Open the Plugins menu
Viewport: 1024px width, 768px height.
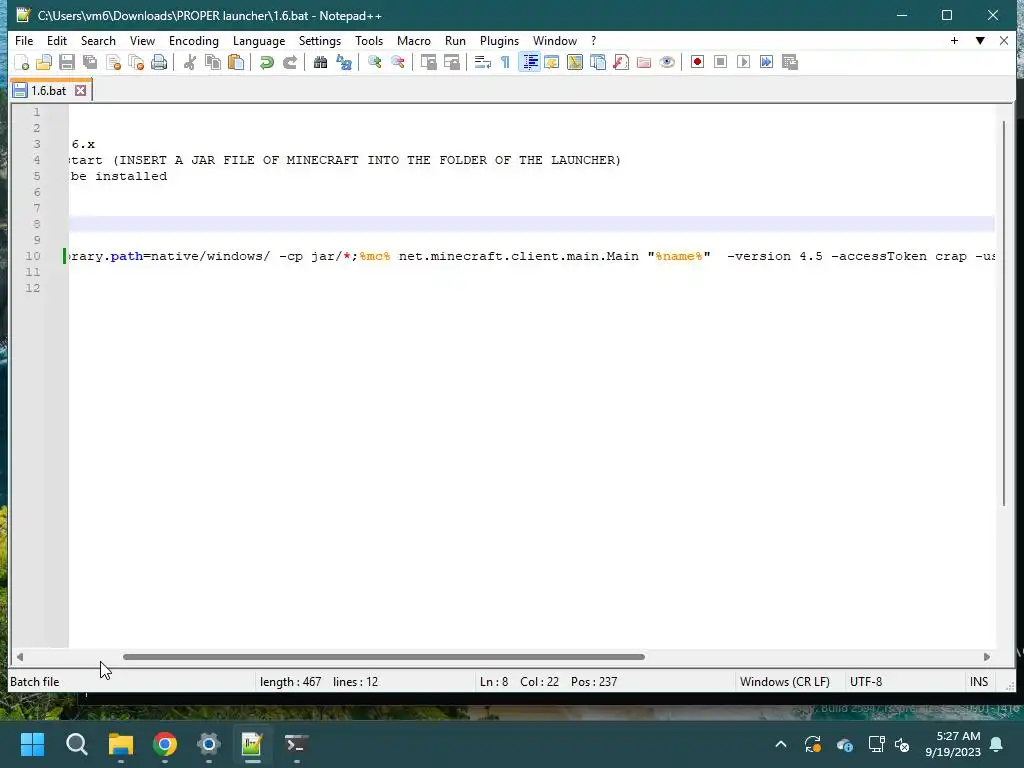(499, 40)
